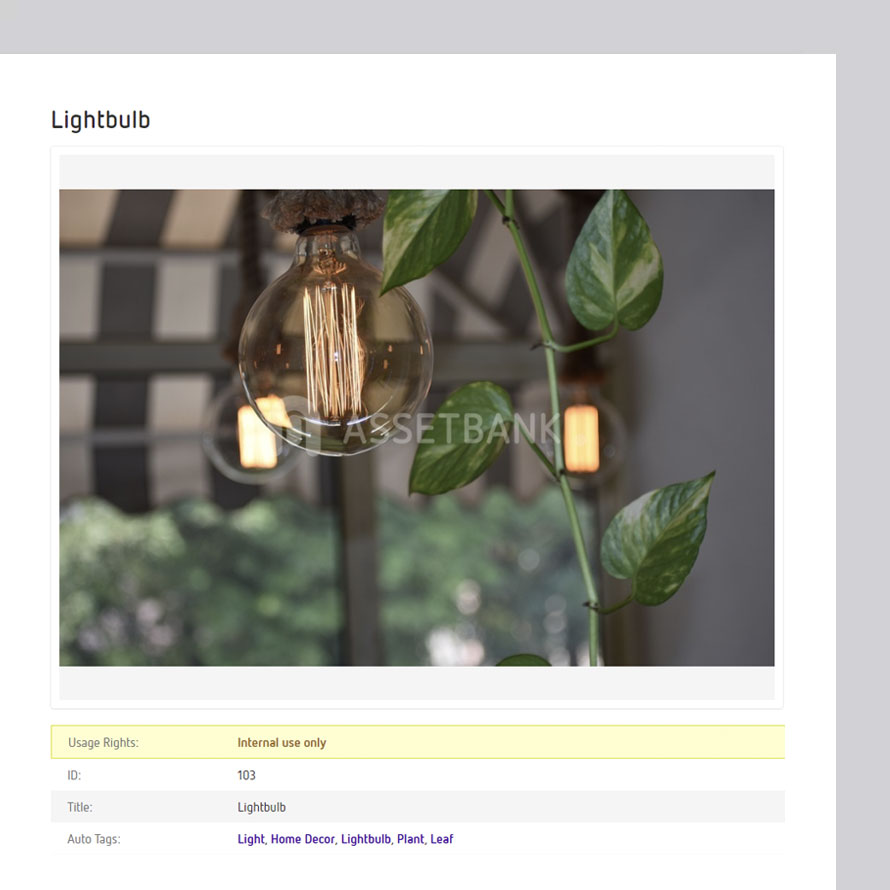Click the Lightbulb page heading
890x890 pixels.
[x=100, y=120]
